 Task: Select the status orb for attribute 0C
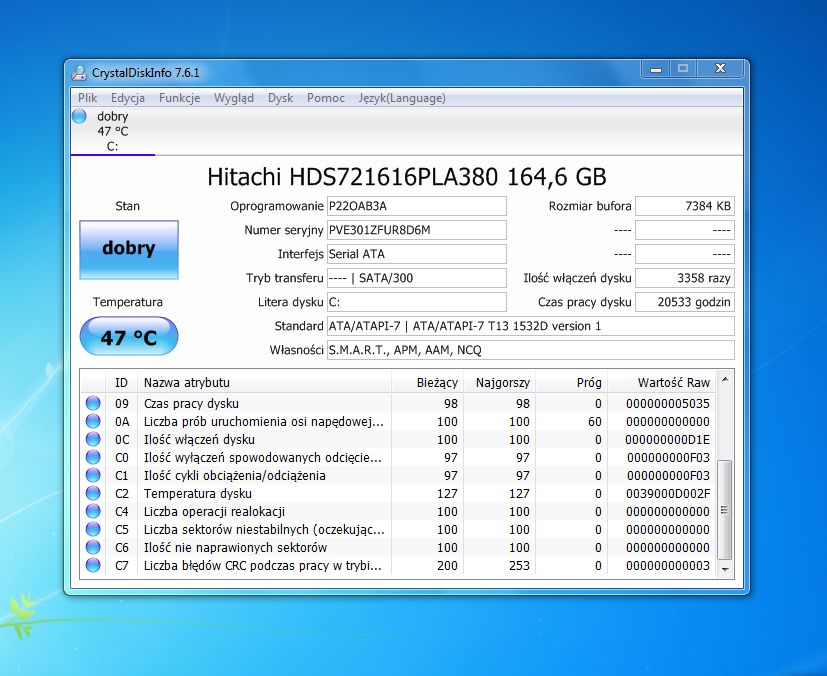click(x=93, y=439)
